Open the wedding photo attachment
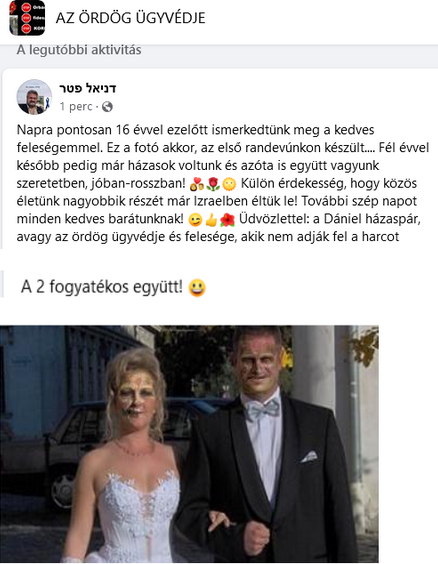 (x=189, y=444)
